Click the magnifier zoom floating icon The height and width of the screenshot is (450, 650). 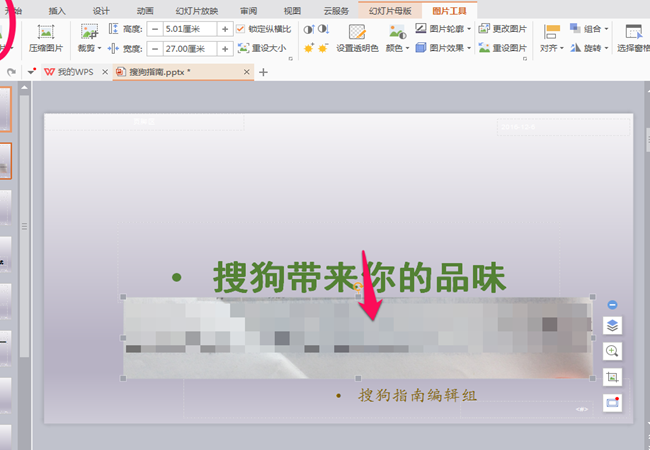pos(612,351)
